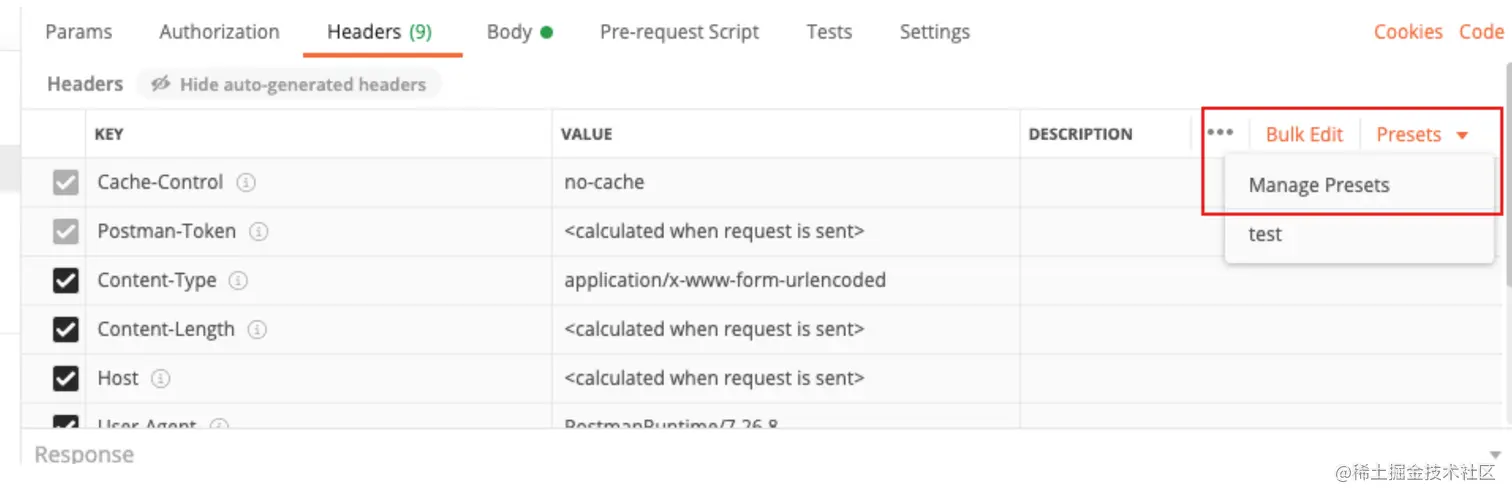Disable the Content-Length header checkbox
This screenshot has height=499, width=1512.
point(65,329)
